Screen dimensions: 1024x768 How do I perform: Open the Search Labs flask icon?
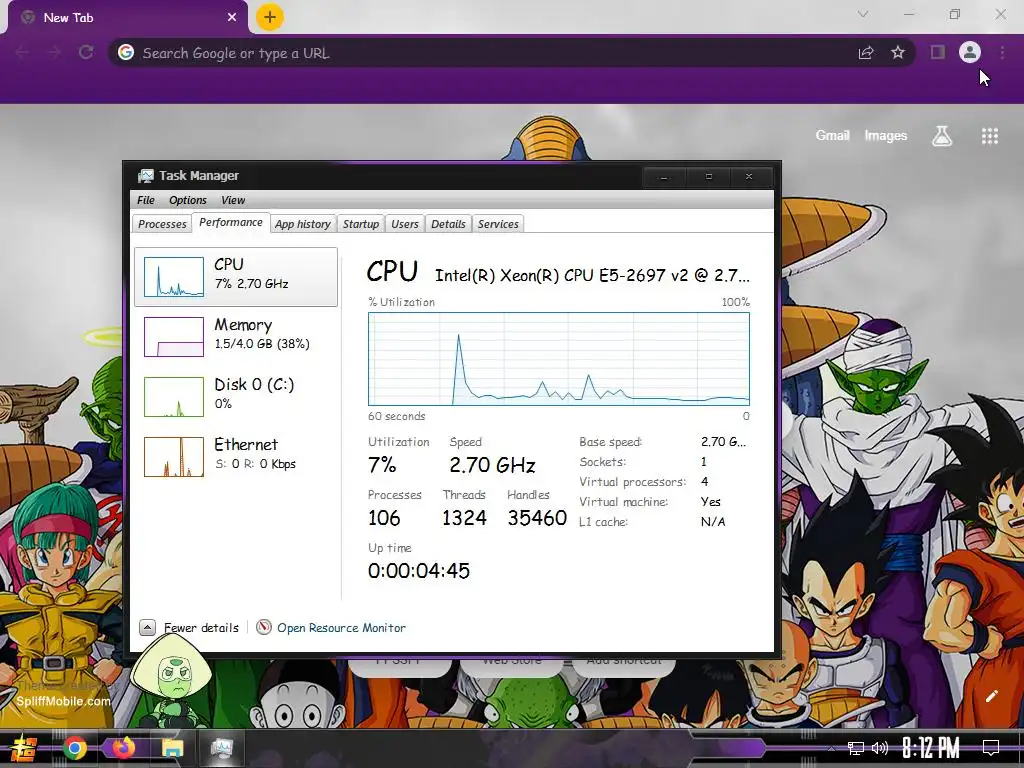click(x=942, y=136)
